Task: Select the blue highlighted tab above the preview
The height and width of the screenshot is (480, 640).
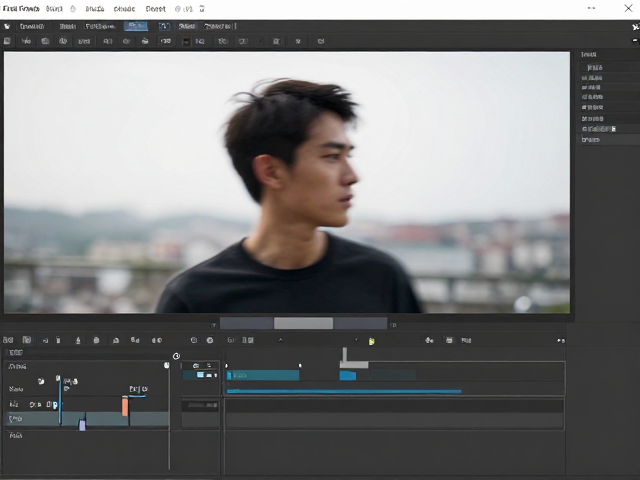Action: click(136, 27)
